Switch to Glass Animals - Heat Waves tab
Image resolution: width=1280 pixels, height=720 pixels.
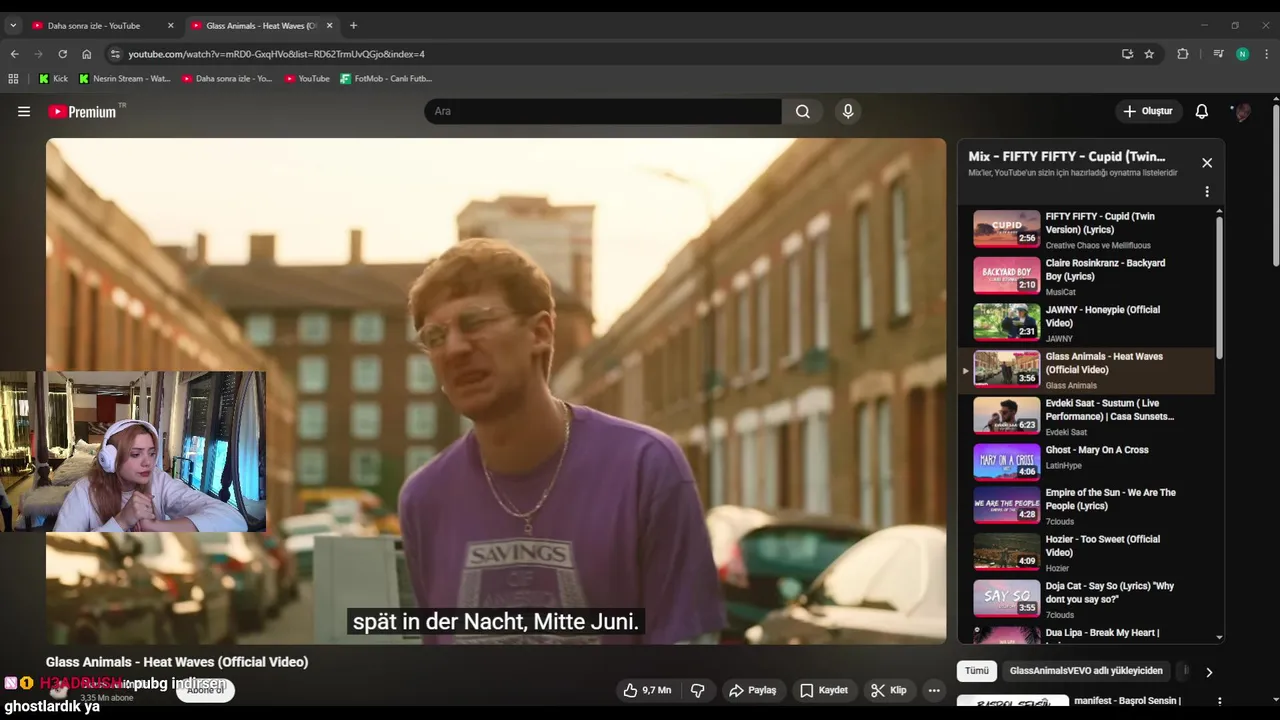click(261, 25)
